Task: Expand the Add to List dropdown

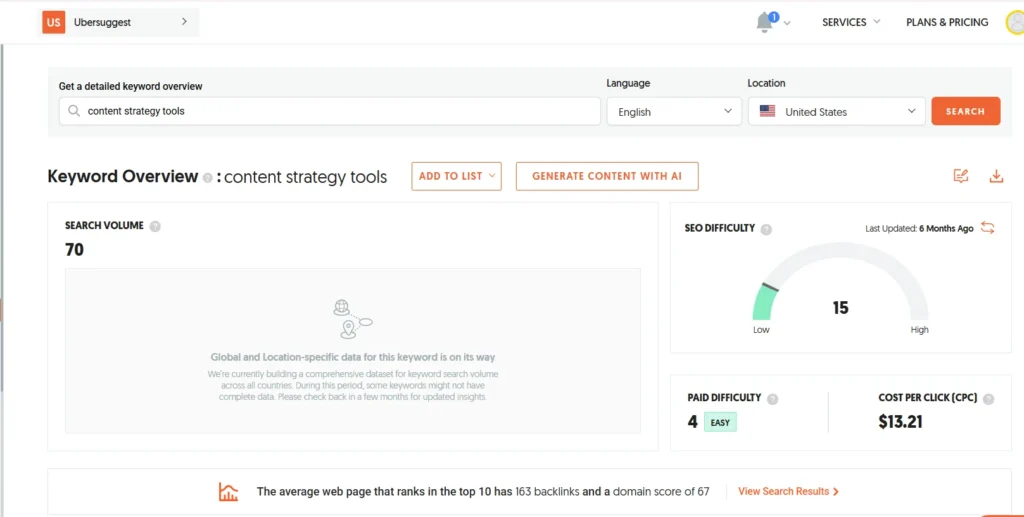Action: click(456, 176)
